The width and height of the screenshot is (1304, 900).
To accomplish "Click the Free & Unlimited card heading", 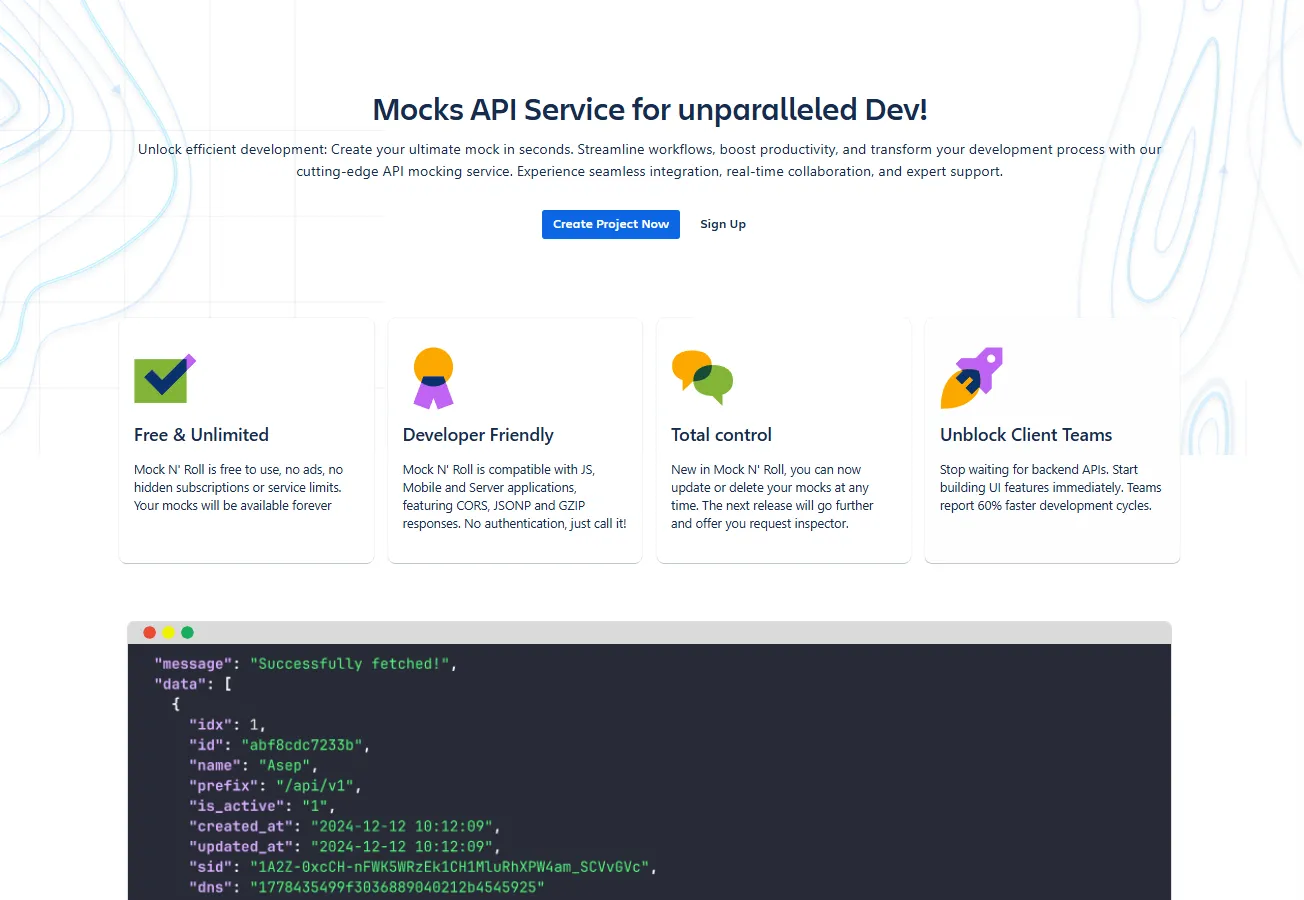I will [x=201, y=435].
